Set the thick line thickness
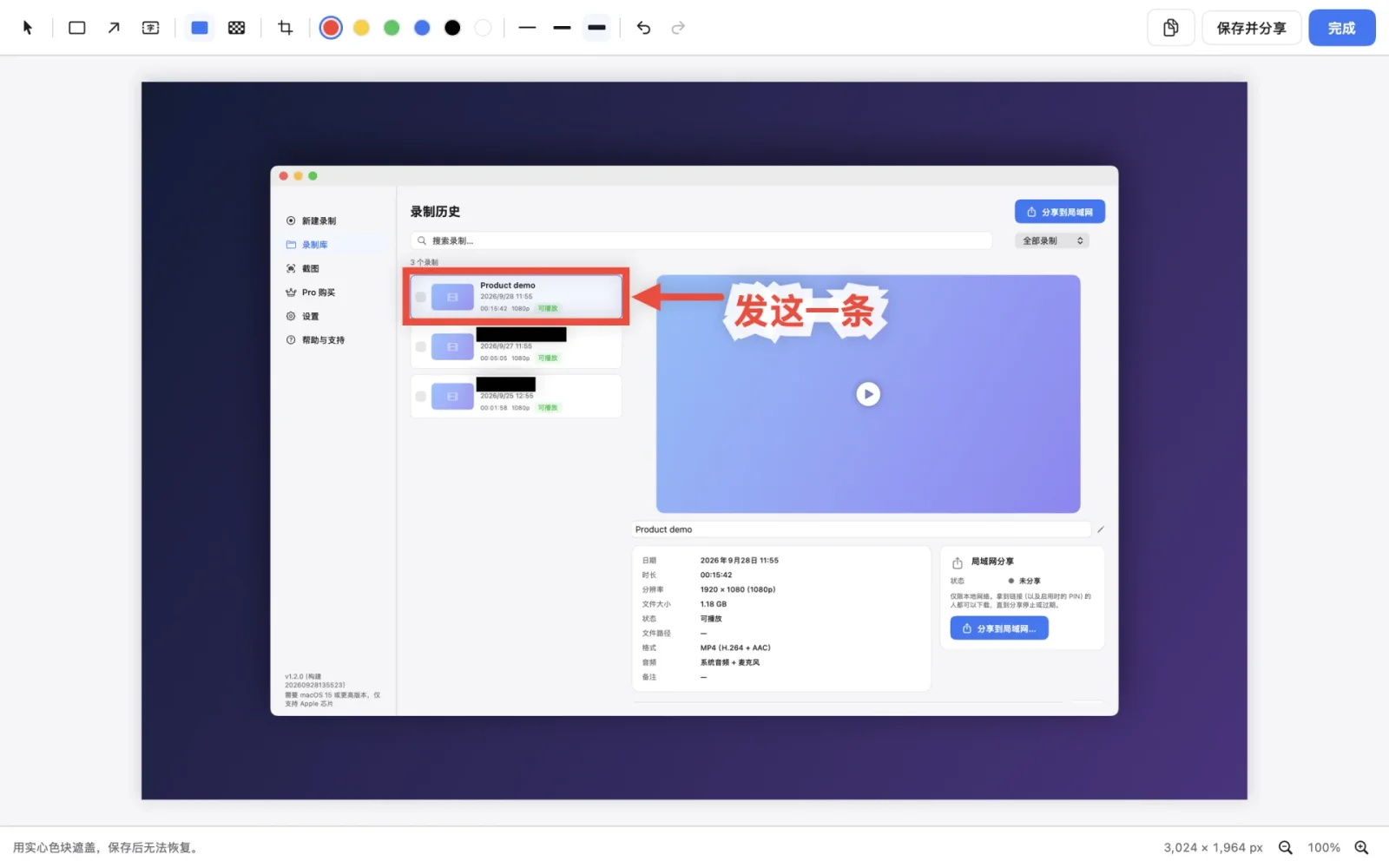Image resolution: width=1389 pixels, height=868 pixels. pos(596,28)
